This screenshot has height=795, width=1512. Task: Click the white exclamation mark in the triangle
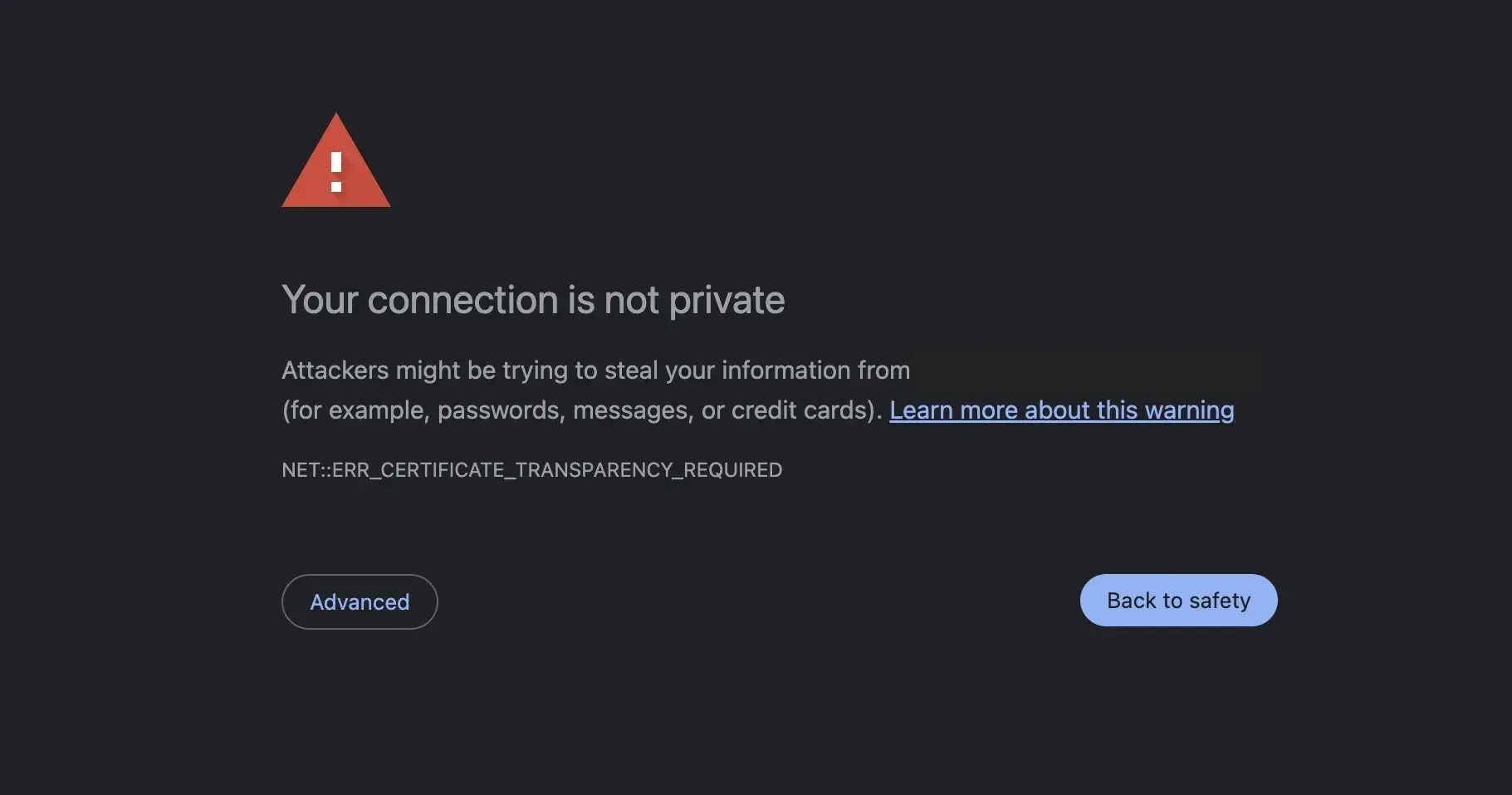coord(336,171)
